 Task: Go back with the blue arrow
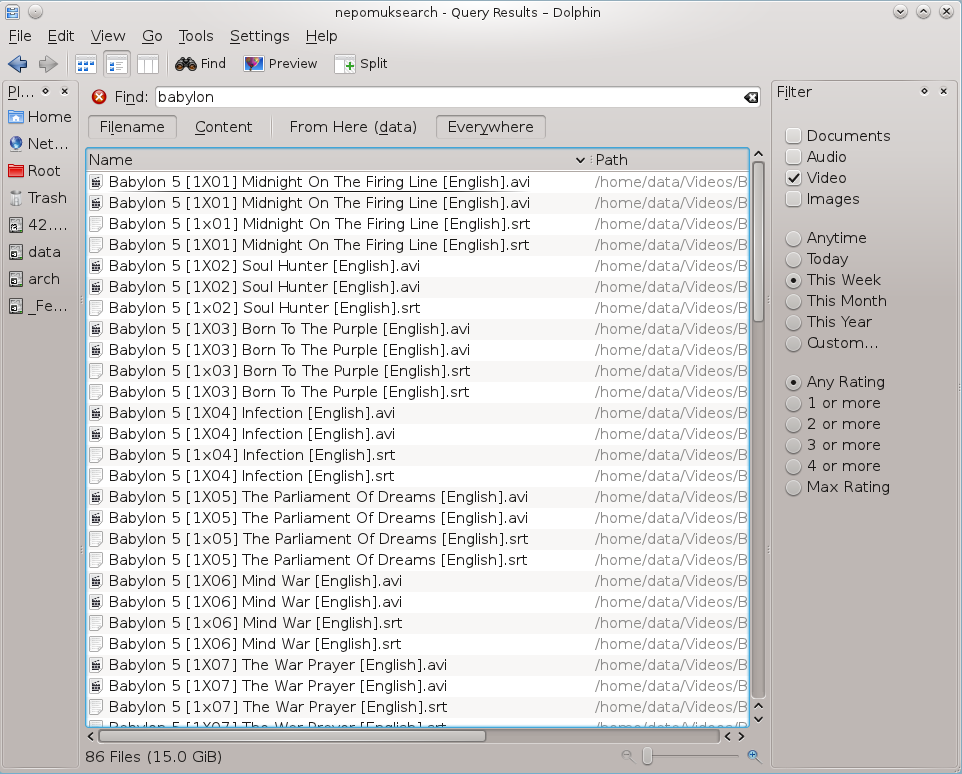tap(17, 64)
